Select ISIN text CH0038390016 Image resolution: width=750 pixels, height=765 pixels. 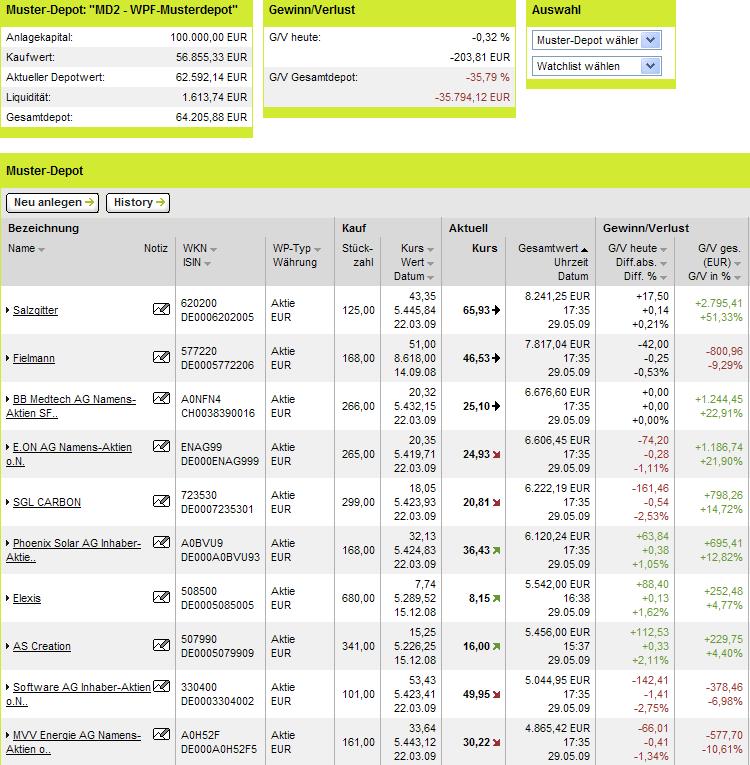point(218,413)
